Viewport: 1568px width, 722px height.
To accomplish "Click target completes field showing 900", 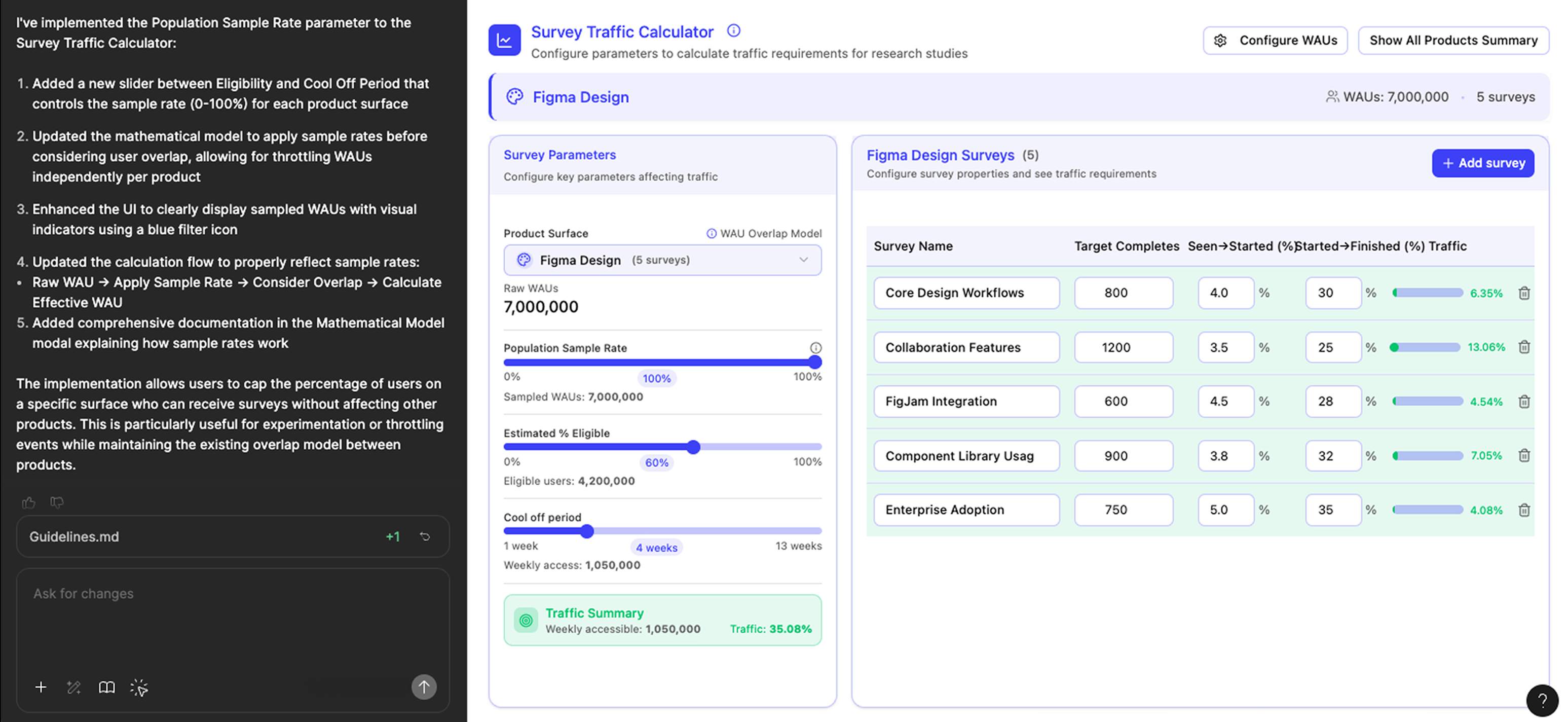I will [x=1123, y=455].
